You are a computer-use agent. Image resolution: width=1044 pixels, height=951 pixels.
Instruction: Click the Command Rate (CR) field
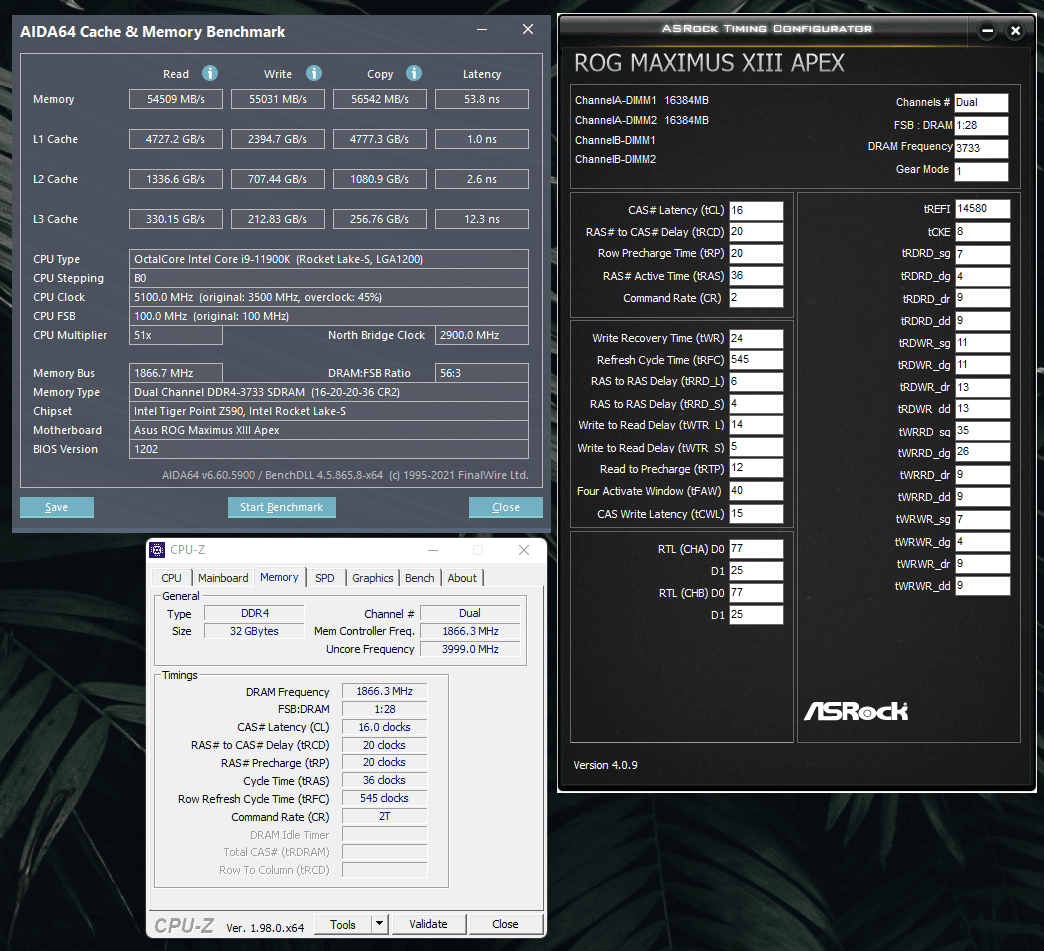pos(756,298)
